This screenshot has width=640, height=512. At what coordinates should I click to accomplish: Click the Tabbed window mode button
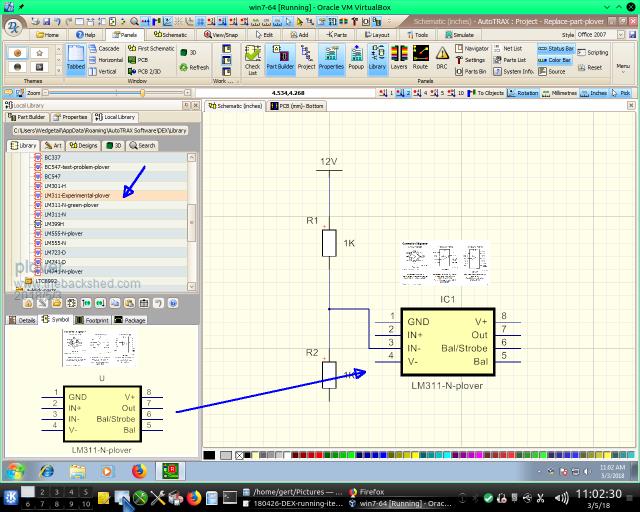[76, 58]
